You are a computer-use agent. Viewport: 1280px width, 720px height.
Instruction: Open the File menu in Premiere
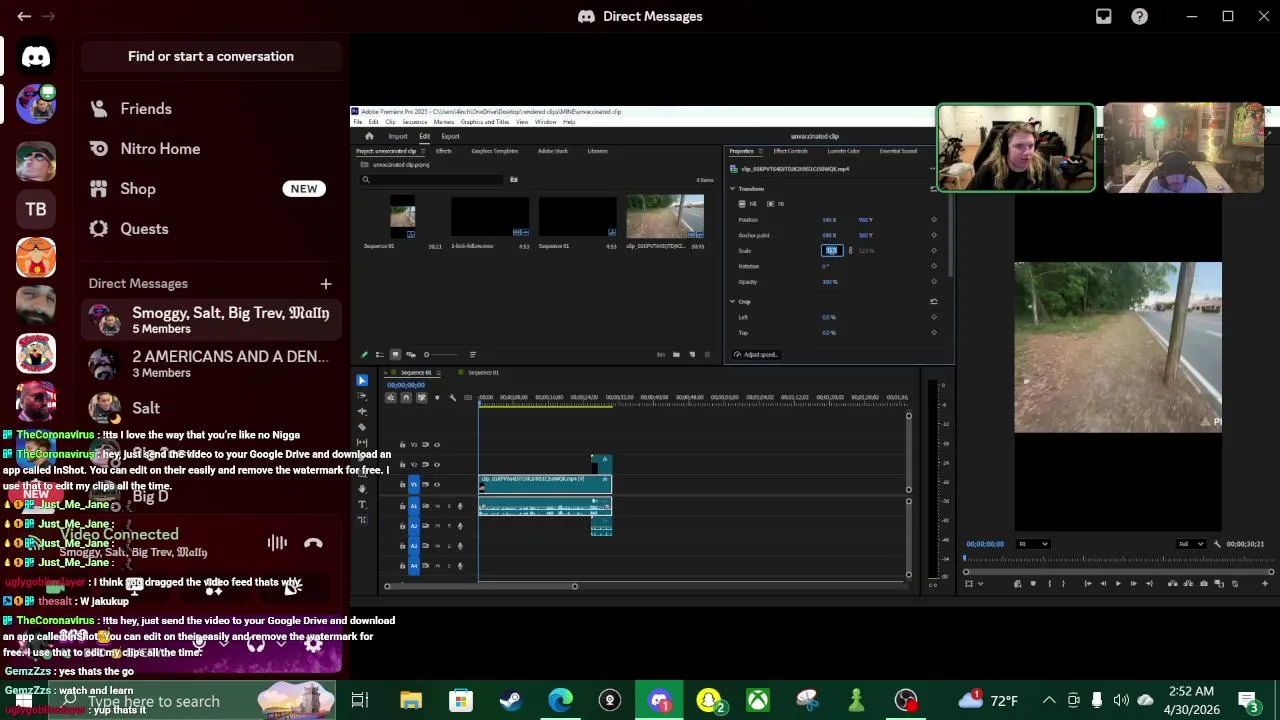pyautogui.click(x=357, y=122)
